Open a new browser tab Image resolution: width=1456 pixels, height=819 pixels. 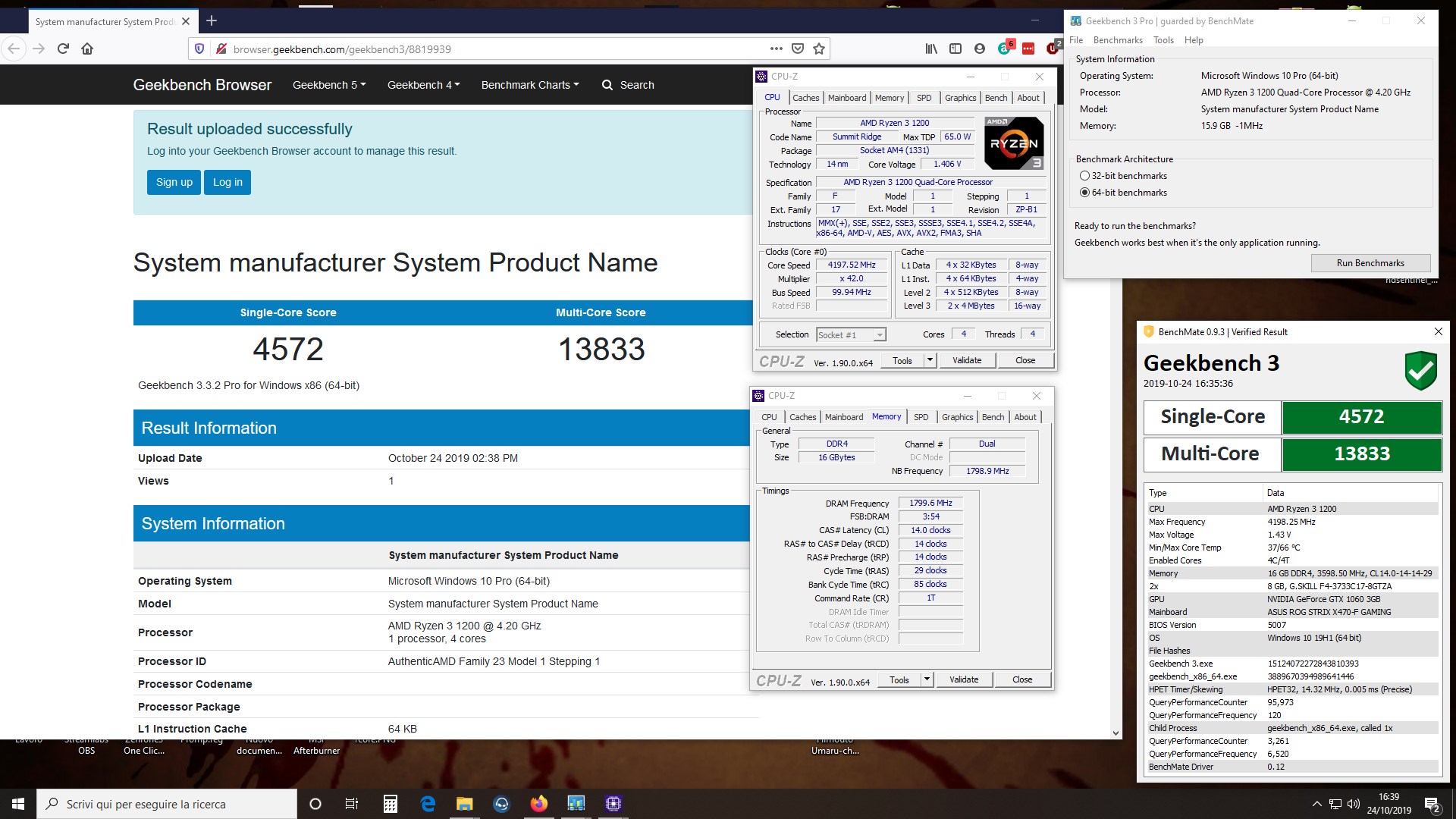point(212,20)
